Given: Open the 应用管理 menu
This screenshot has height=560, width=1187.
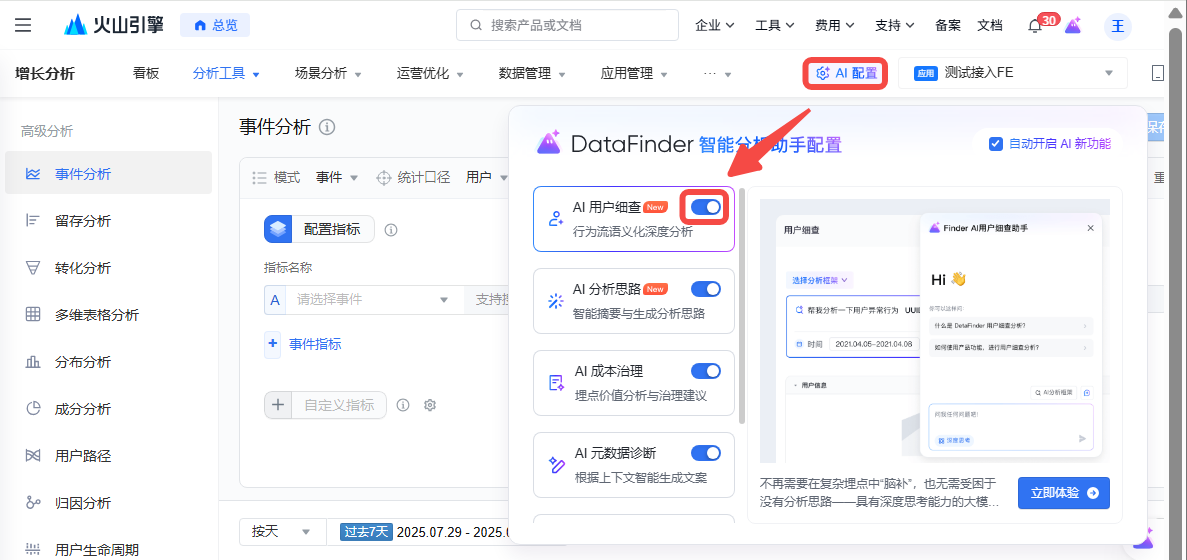Looking at the screenshot, I should [634, 73].
